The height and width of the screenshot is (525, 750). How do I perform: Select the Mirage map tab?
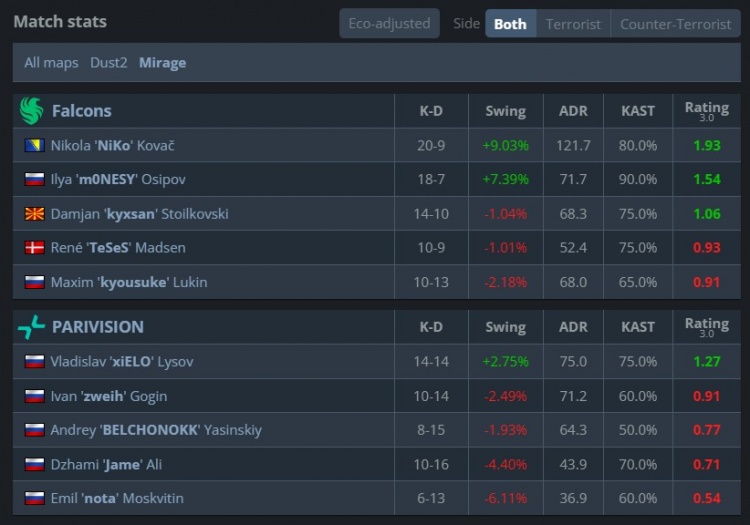[162, 63]
